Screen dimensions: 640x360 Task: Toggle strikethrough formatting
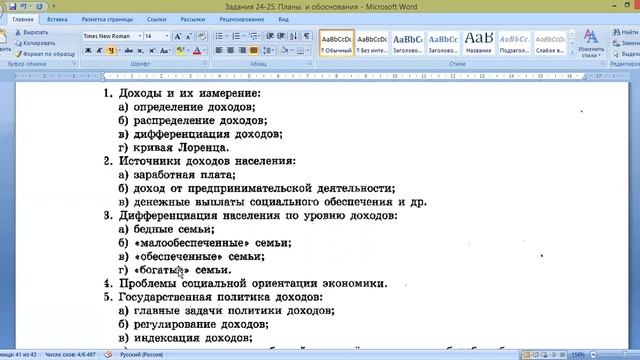click(x=129, y=51)
